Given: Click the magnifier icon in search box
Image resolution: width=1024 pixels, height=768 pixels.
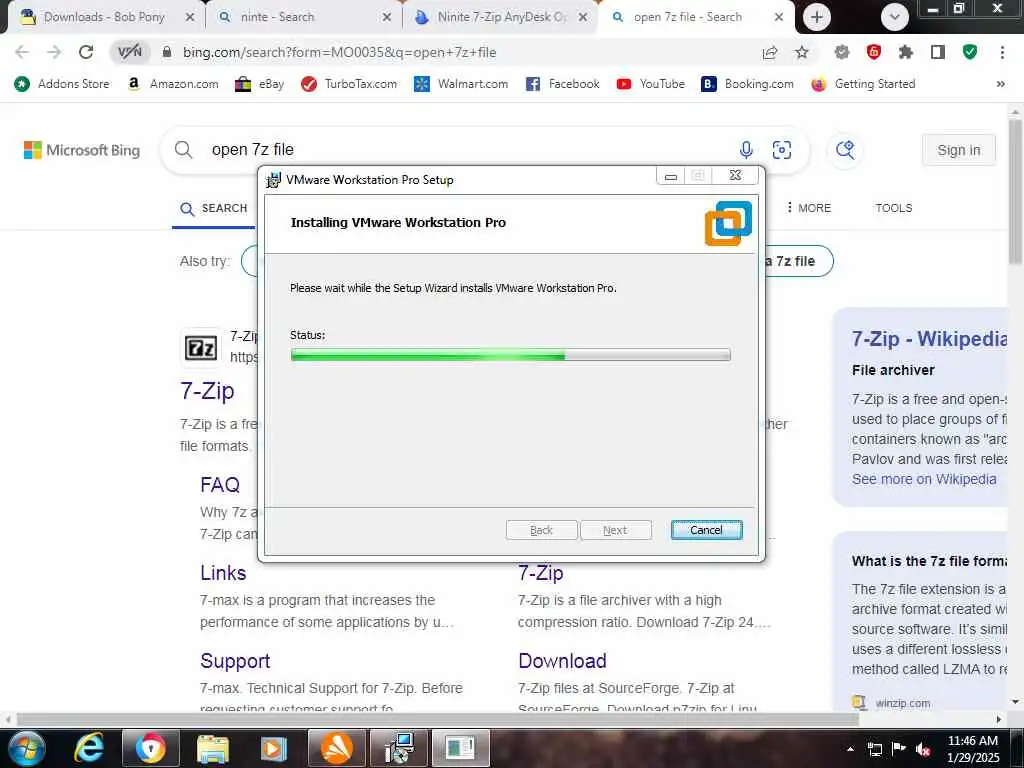Looking at the screenshot, I should point(184,150).
